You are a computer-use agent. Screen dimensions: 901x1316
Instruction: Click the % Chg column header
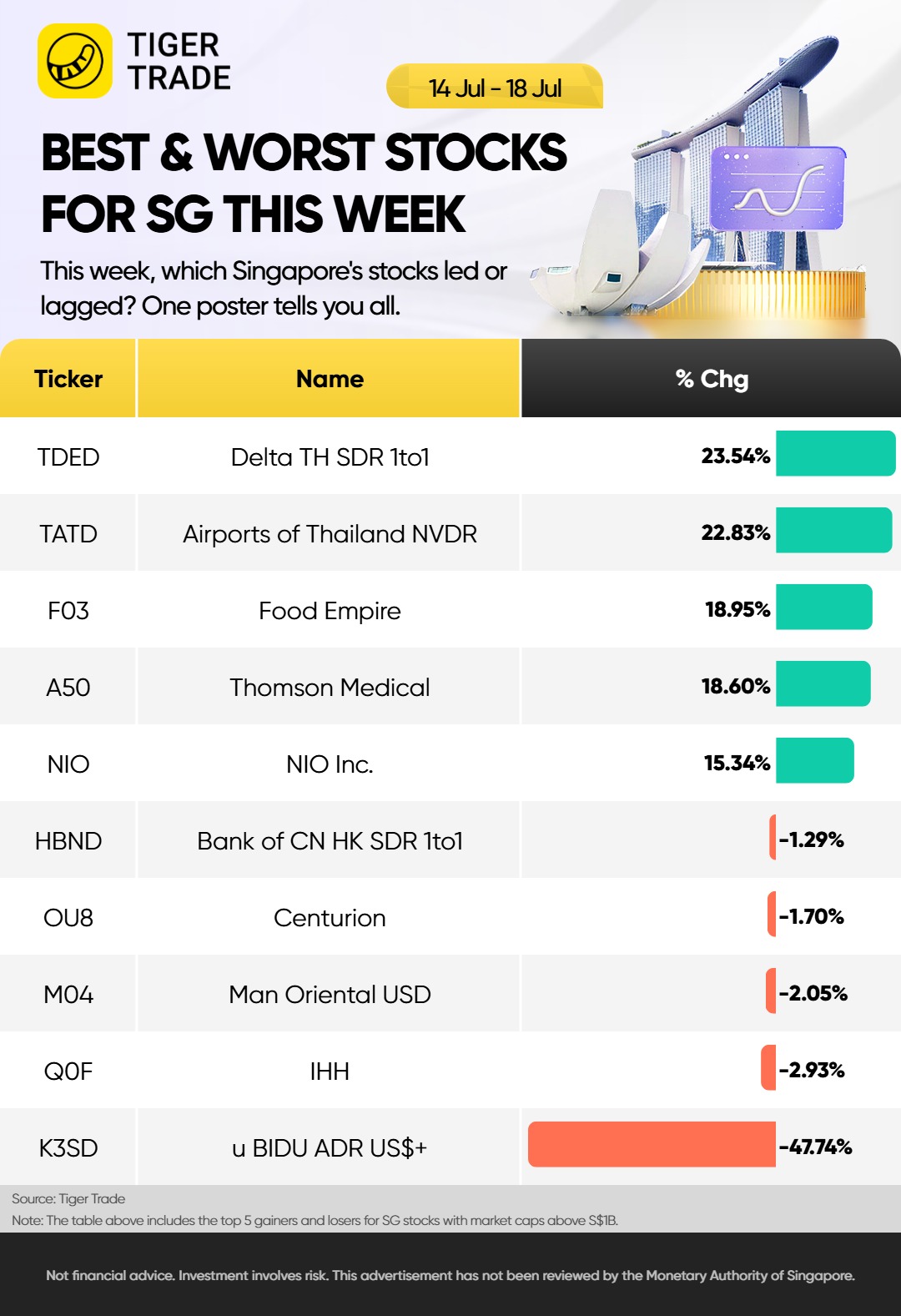pos(711,378)
